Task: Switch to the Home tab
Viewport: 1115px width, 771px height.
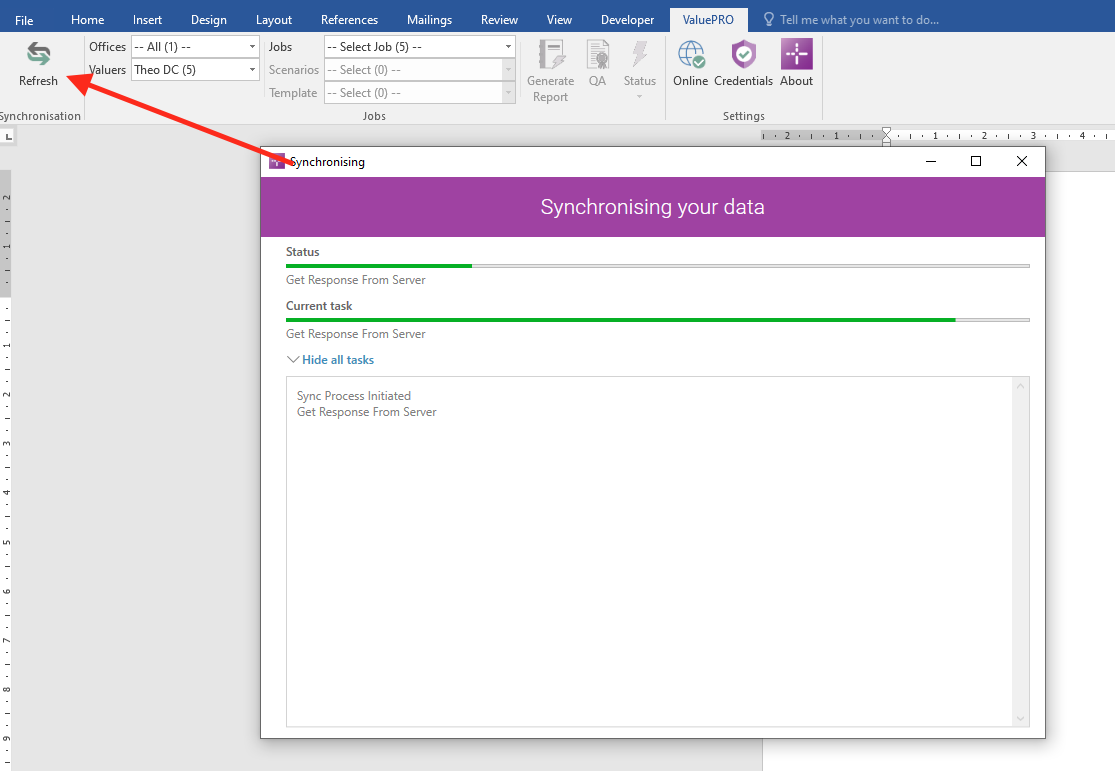Action: [x=87, y=20]
